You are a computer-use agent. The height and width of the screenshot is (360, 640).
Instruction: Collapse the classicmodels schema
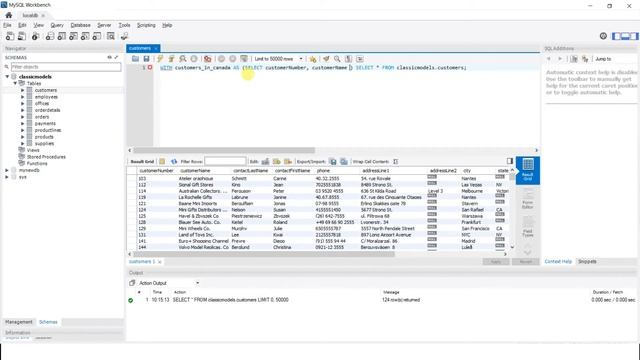pyautogui.click(x=7, y=77)
